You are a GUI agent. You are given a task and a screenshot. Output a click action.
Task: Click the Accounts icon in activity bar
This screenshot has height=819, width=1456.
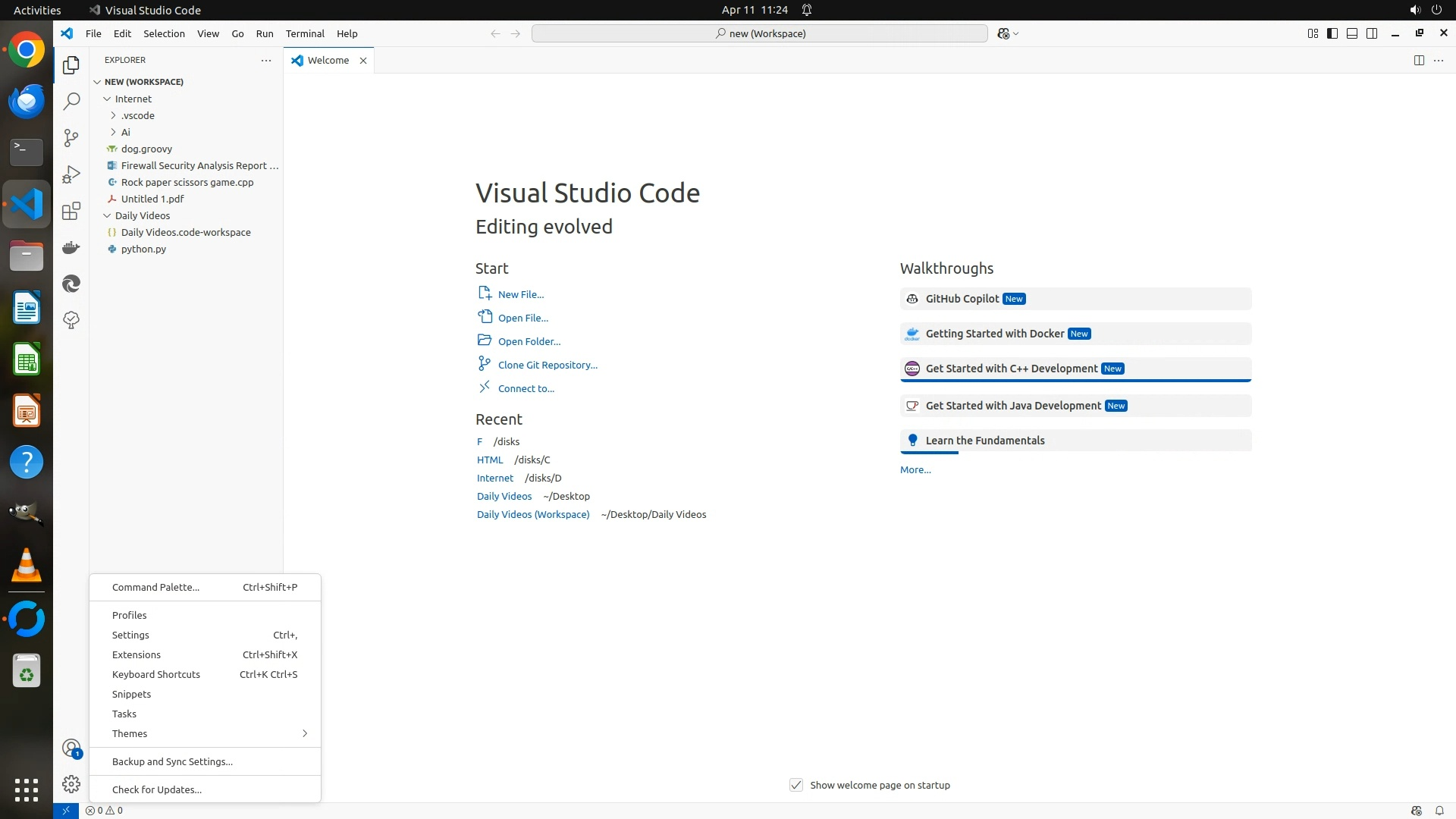[71, 748]
